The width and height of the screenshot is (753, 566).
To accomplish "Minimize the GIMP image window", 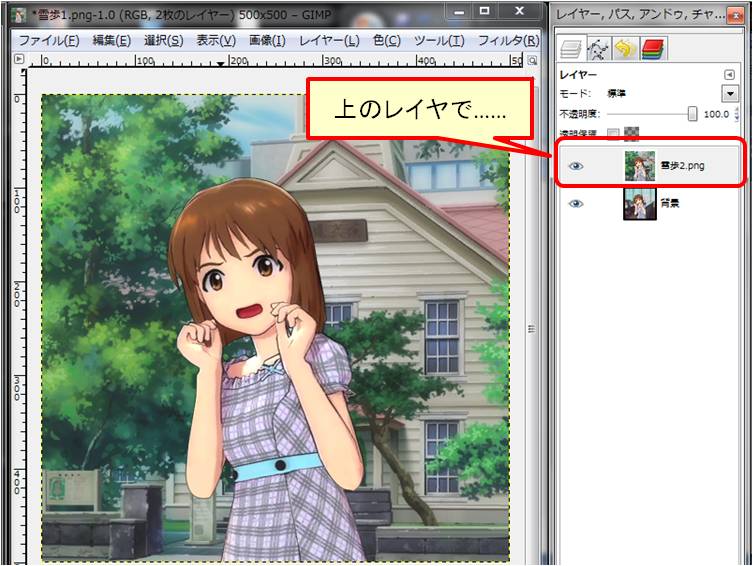I will pyautogui.click(x=460, y=11).
